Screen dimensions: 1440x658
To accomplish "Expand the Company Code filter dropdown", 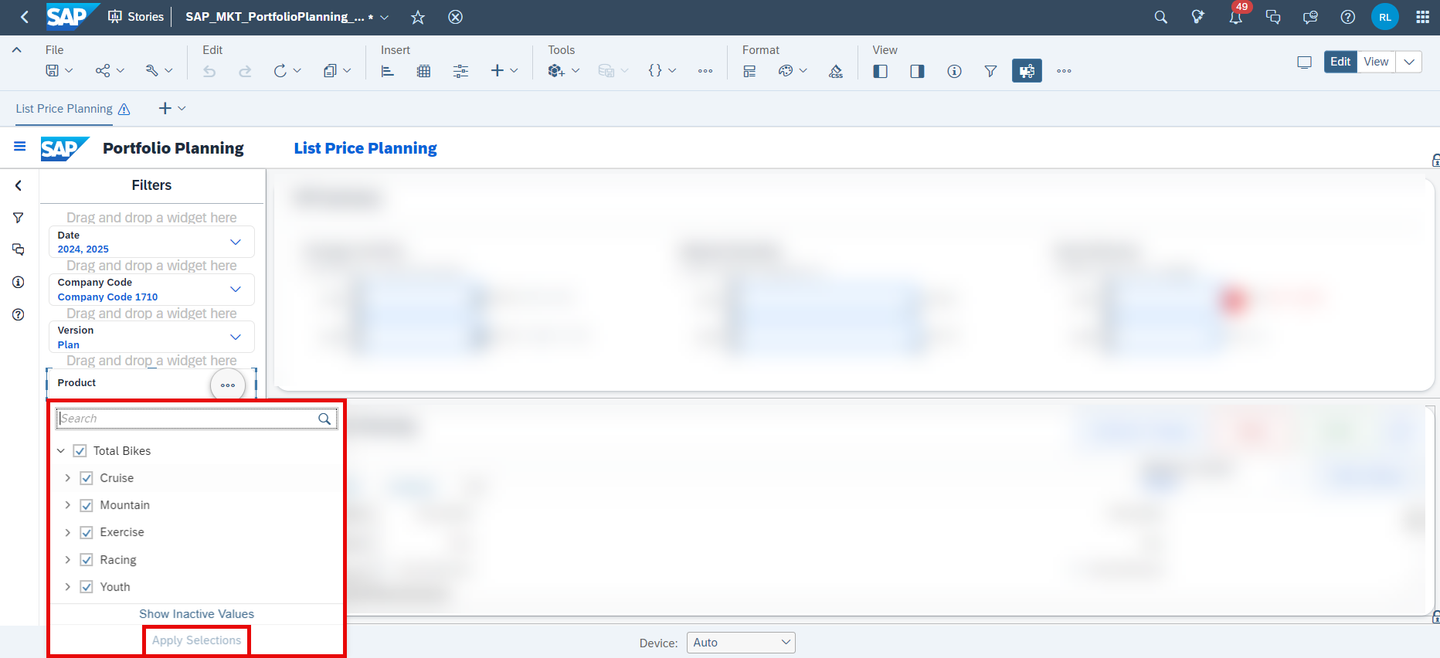I will tap(236, 289).
